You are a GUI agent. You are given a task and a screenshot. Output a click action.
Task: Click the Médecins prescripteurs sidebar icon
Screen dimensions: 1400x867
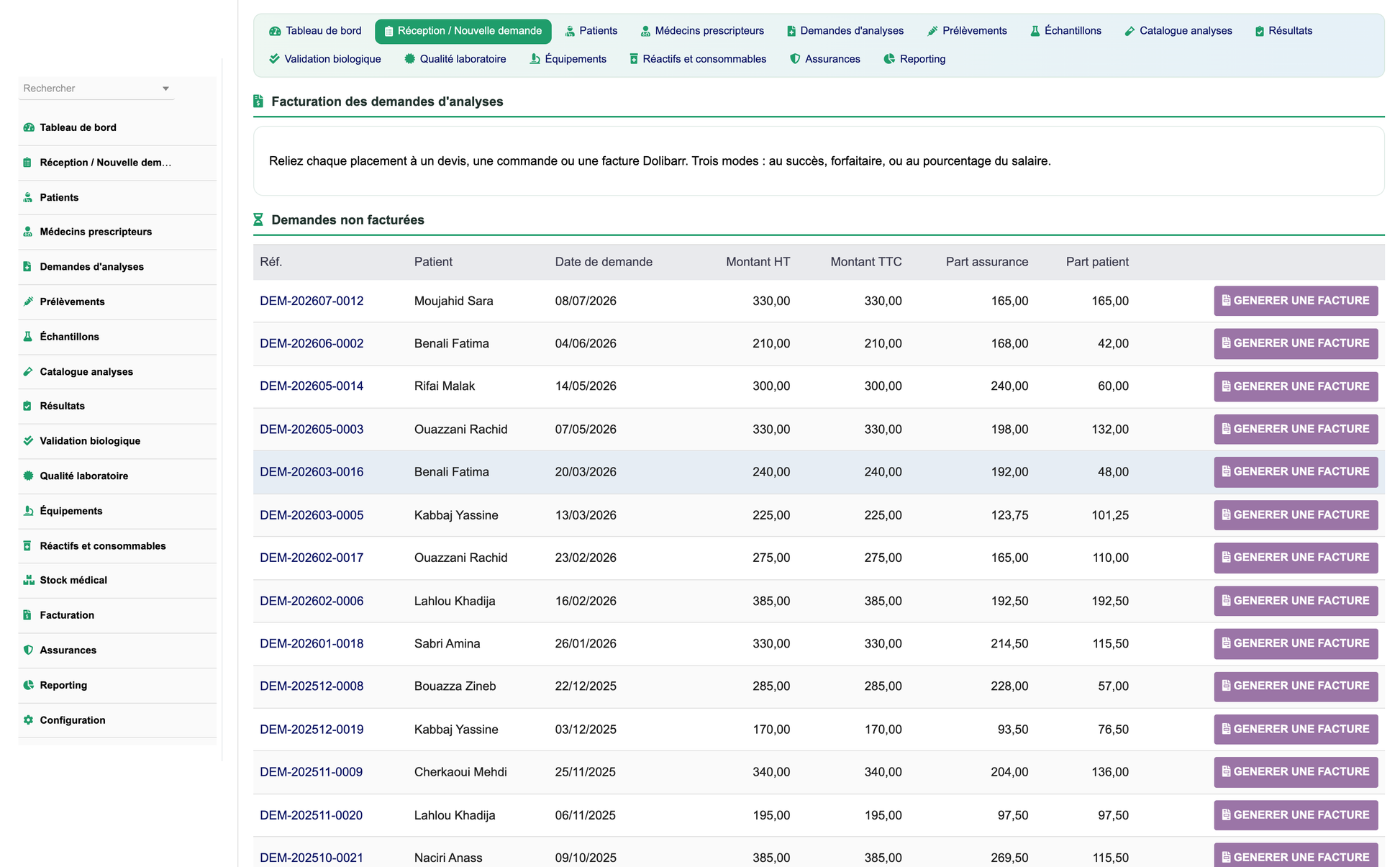[28, 232]
